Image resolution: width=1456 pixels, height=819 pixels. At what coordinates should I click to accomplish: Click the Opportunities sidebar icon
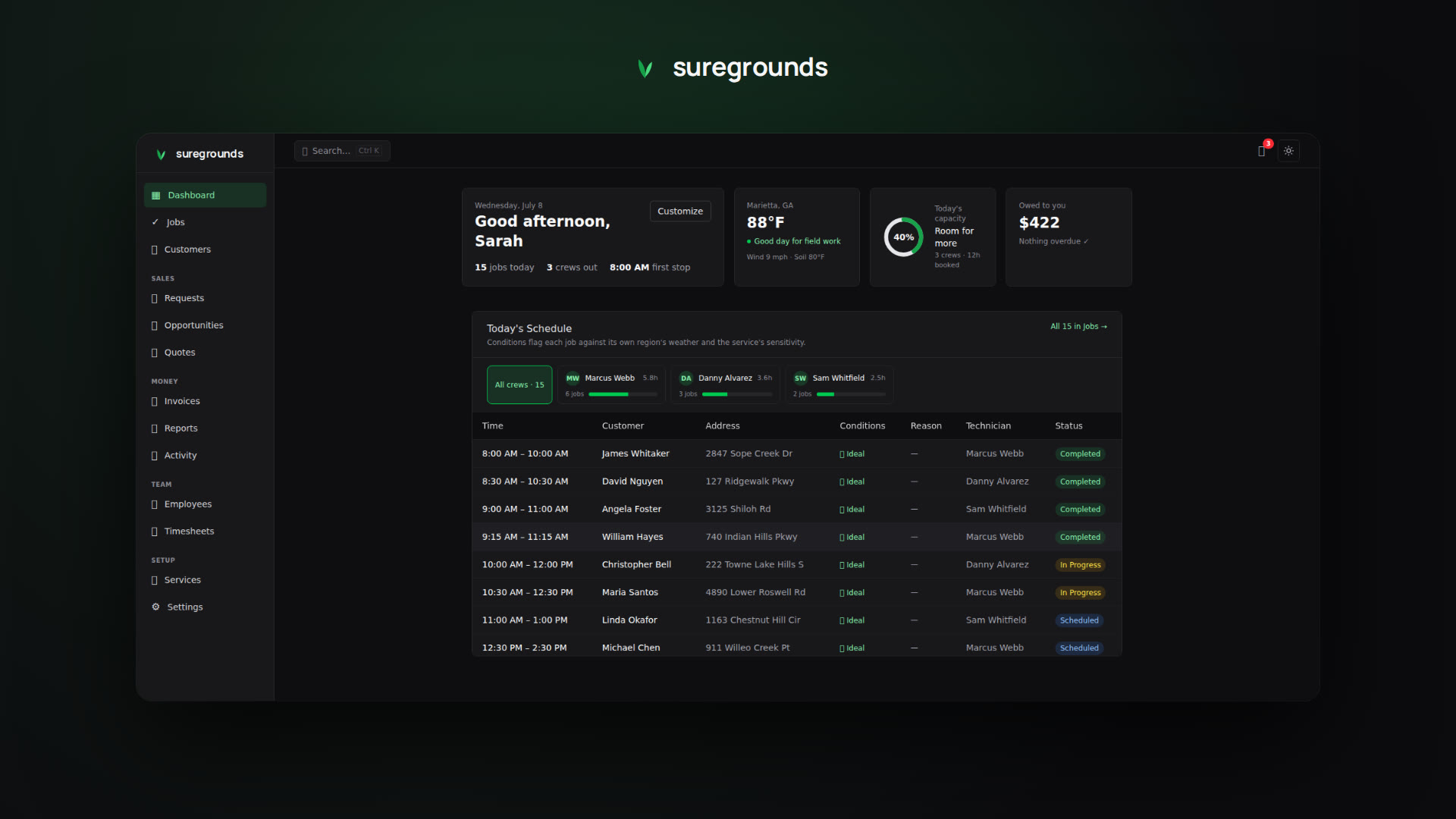coord(155,325)
